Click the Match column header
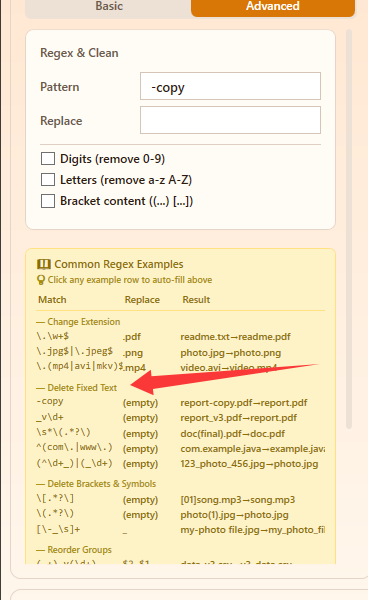 click(x=52, y=300)
